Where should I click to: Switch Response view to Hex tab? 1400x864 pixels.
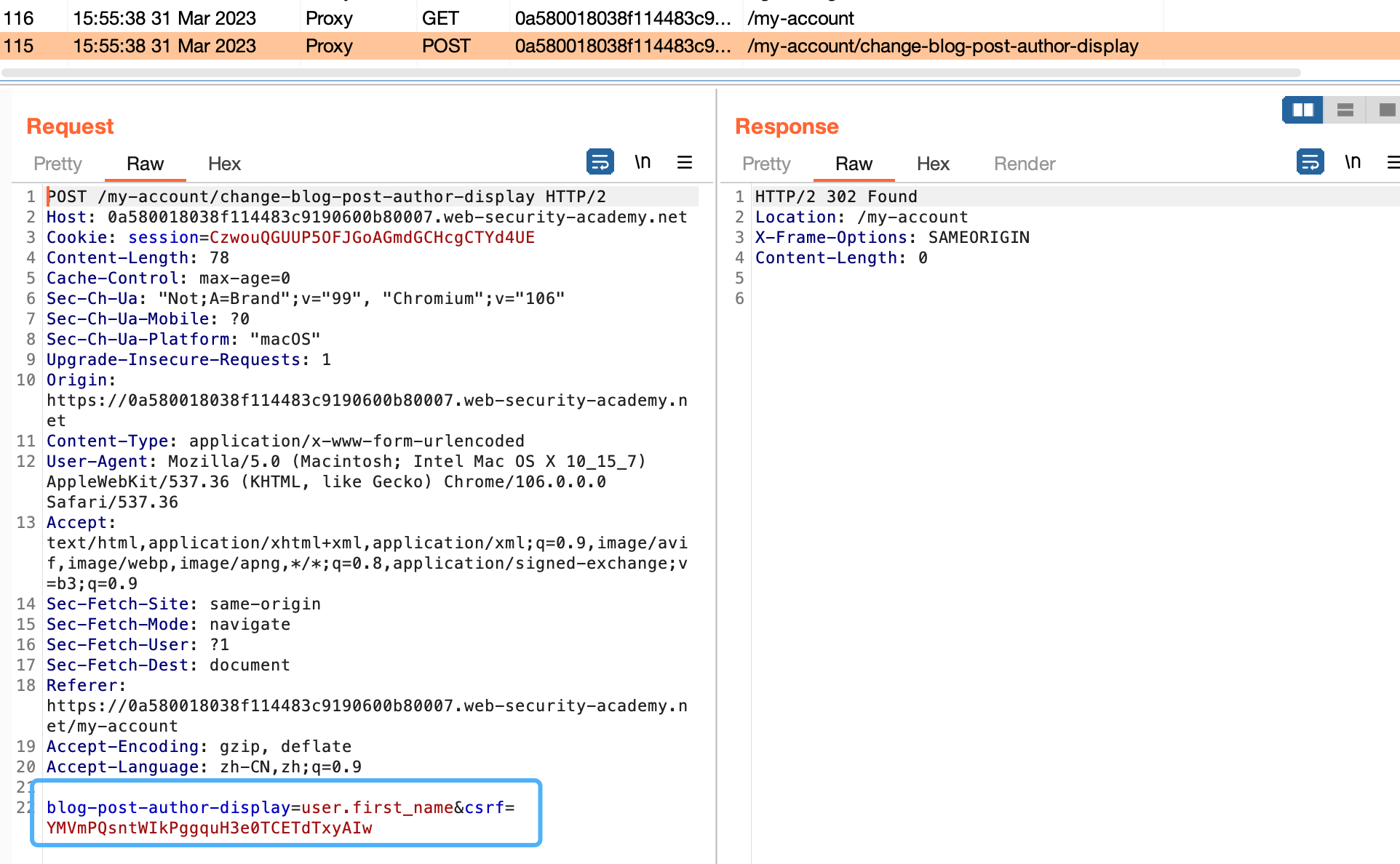[933, 164]
